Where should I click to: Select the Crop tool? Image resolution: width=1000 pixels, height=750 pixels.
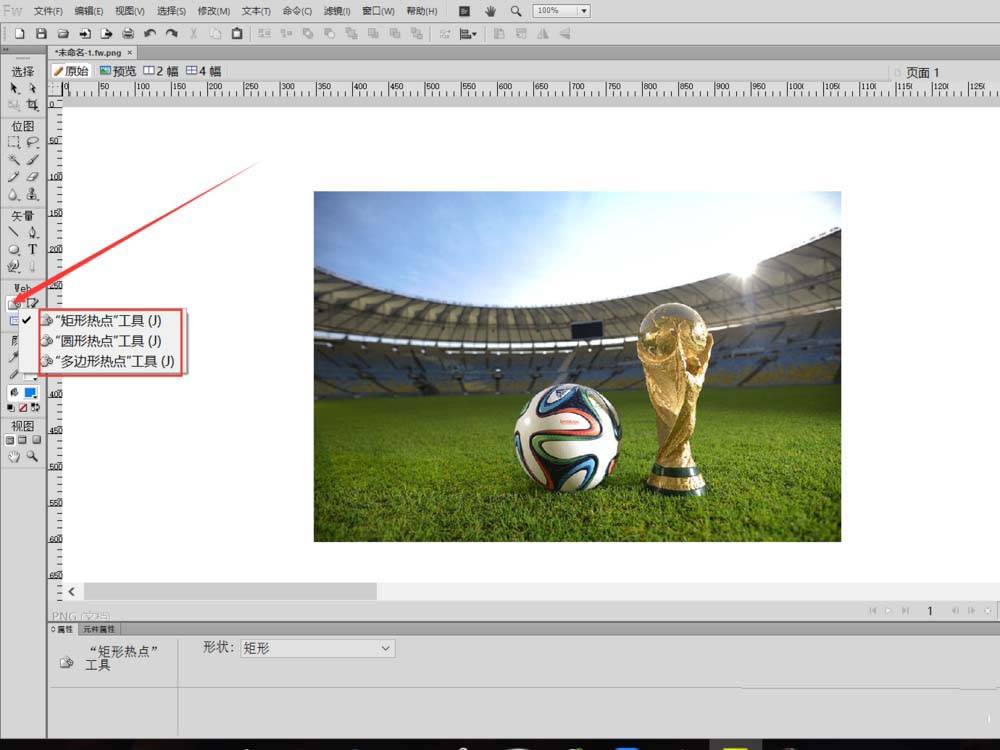(32, 105)
